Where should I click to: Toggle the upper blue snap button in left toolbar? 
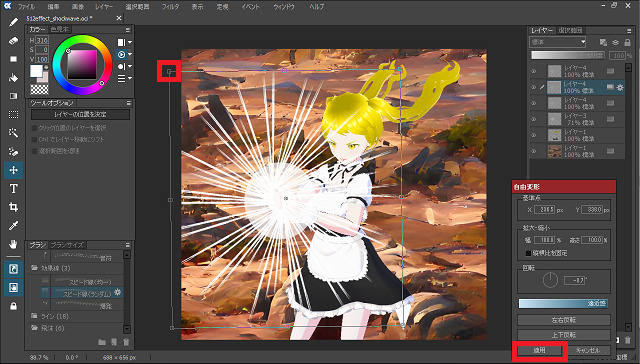13,270
